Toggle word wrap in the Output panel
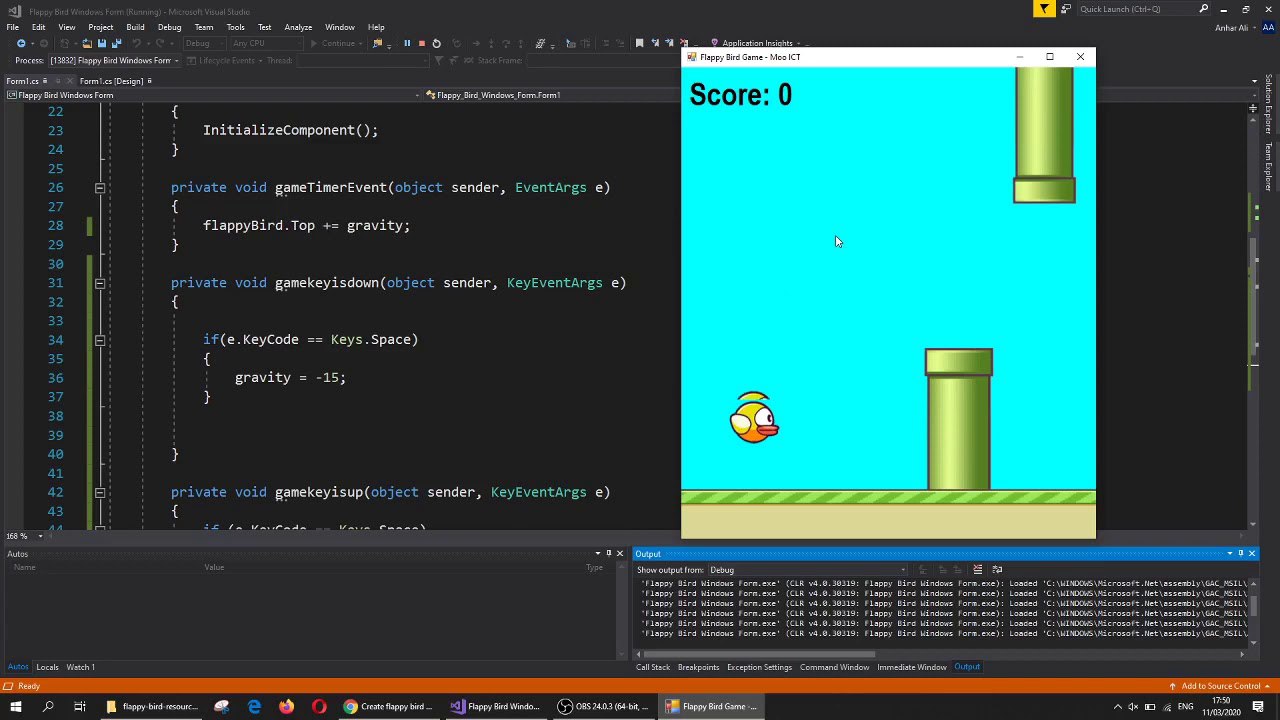 point(997,570)
